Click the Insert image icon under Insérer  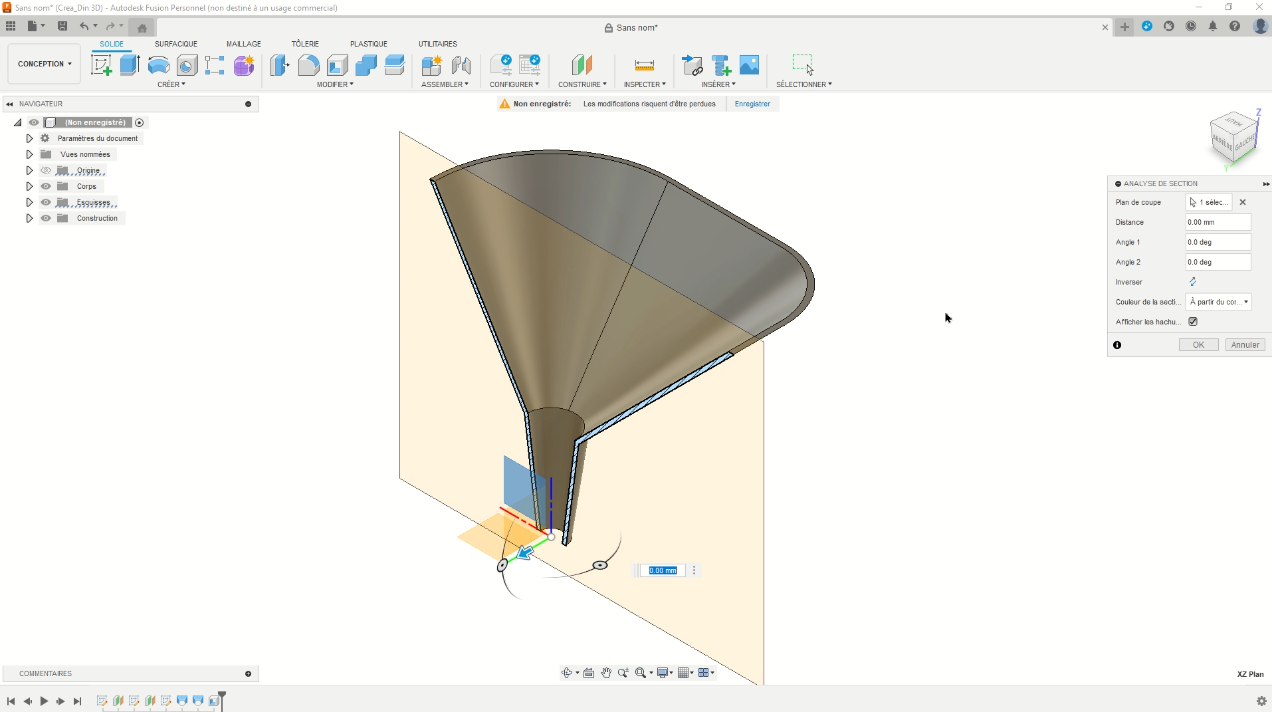(x=749, y=65)
